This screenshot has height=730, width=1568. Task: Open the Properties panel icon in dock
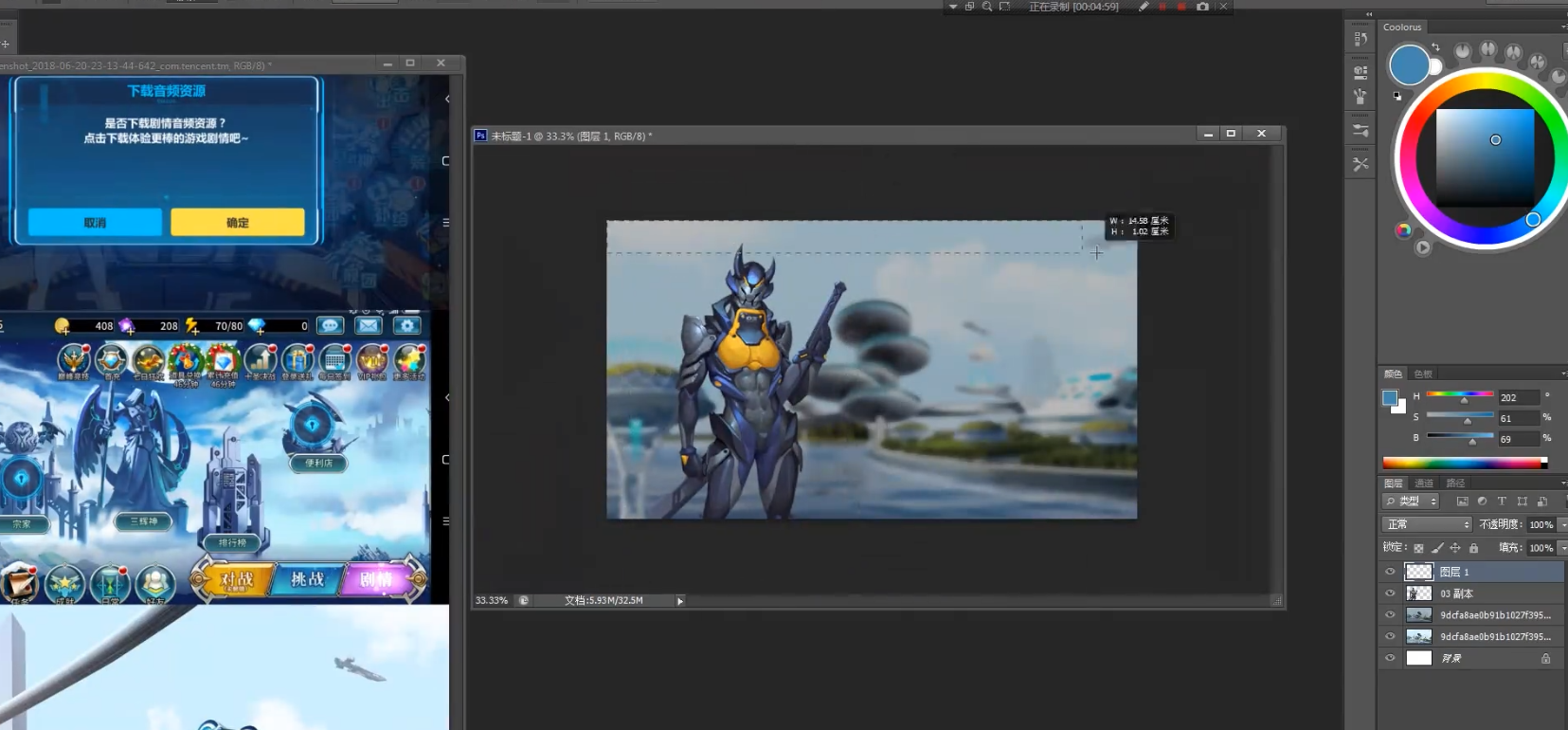[x=1361, y=71]
